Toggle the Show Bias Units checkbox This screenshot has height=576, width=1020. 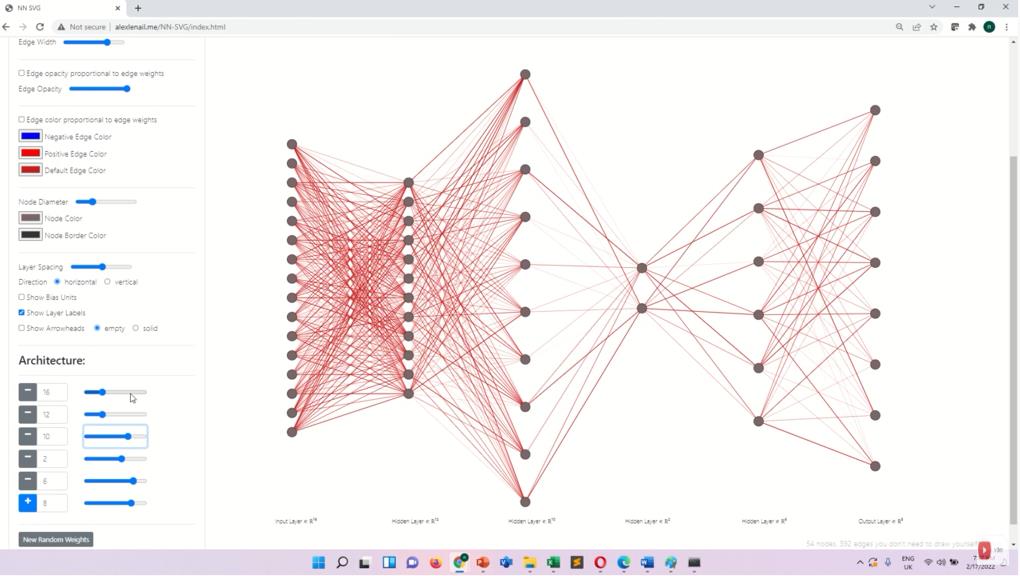[x=22, y=297]
